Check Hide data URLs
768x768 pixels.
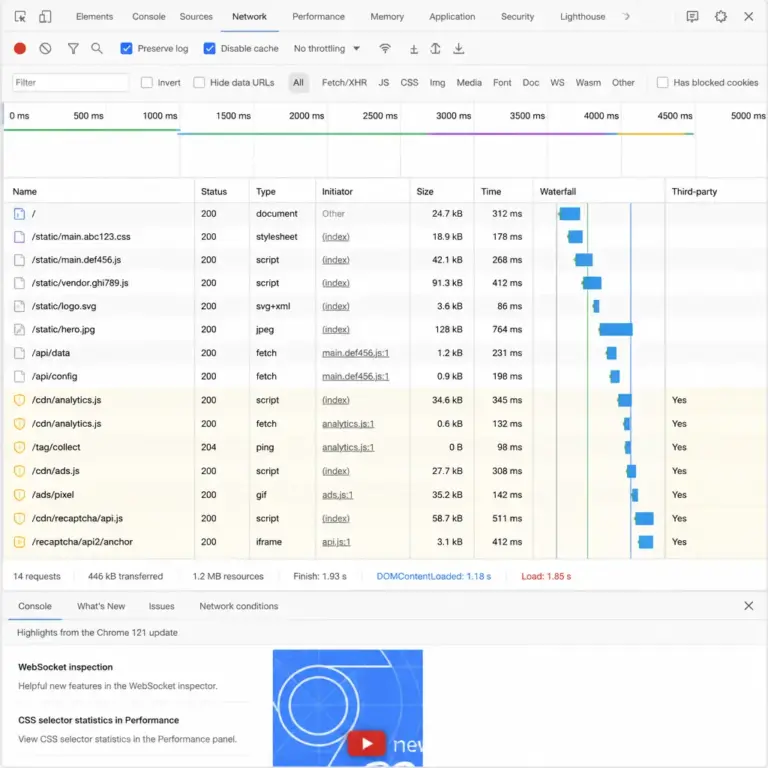(199, 82)
